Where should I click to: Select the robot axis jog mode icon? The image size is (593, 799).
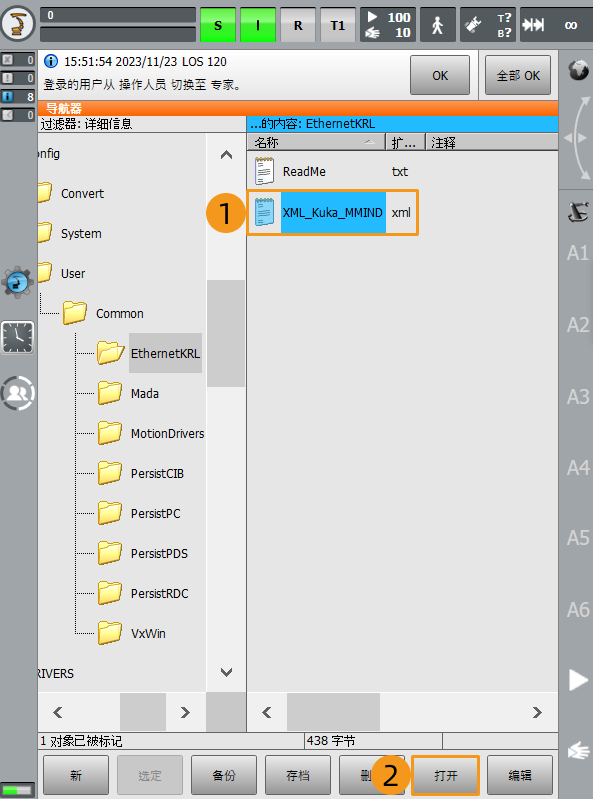click(x=578, y=211)
